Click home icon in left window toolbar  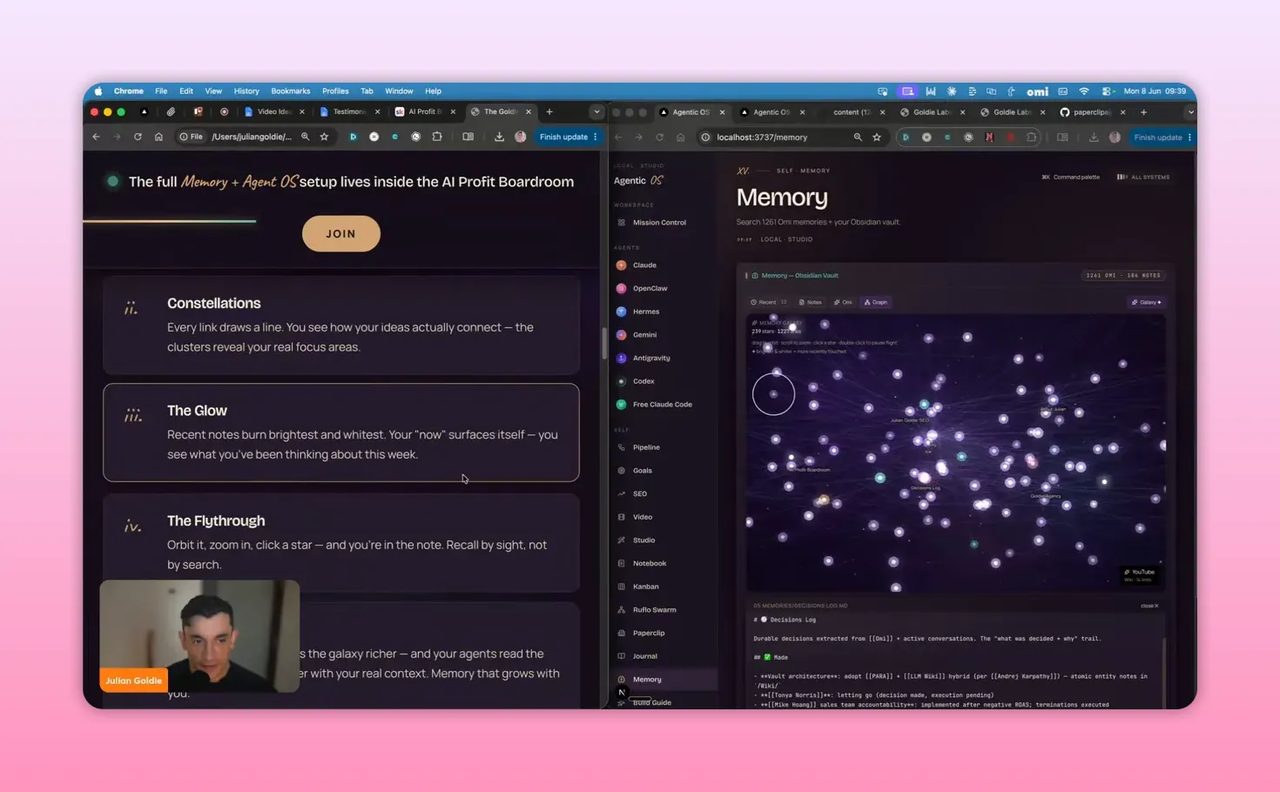coord(158,137)
